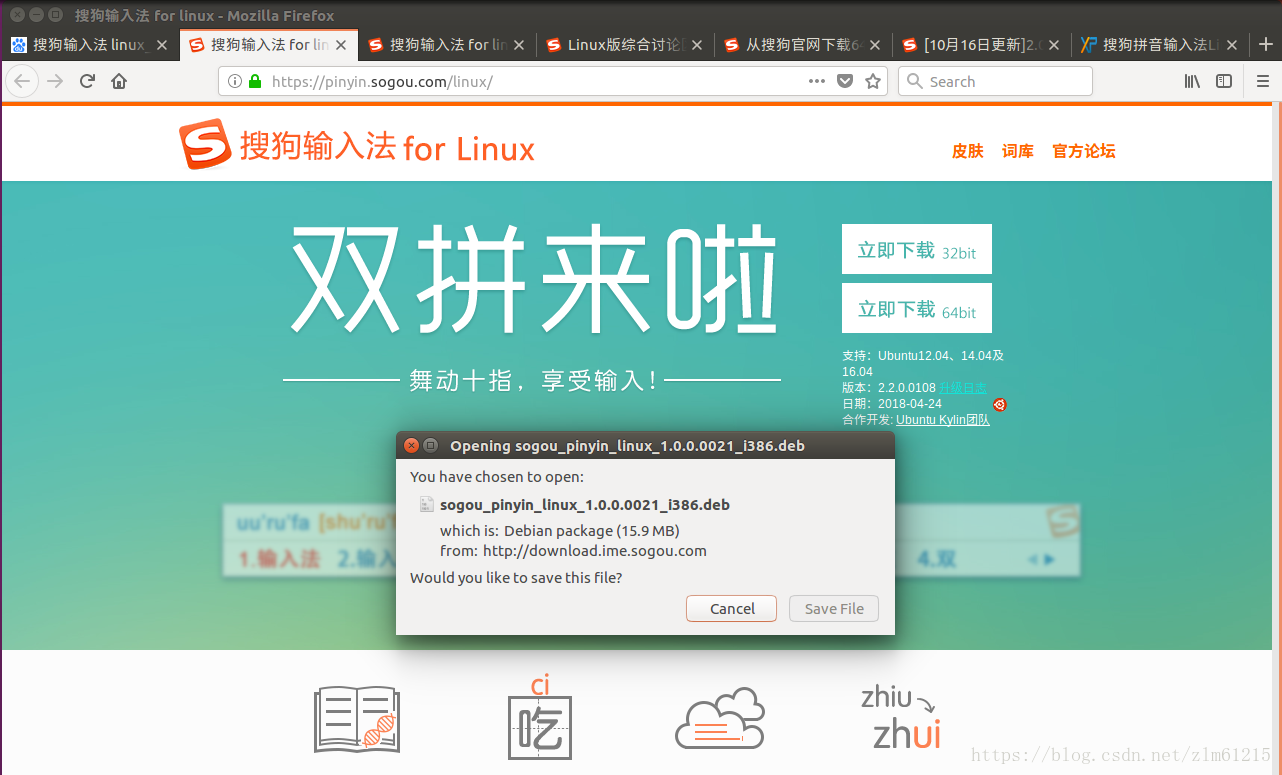Screen dimensions: 1282x775
Task: Close the 从搜狗官网下载 tab
Action: pyautogui.click(x=875, y=45)
